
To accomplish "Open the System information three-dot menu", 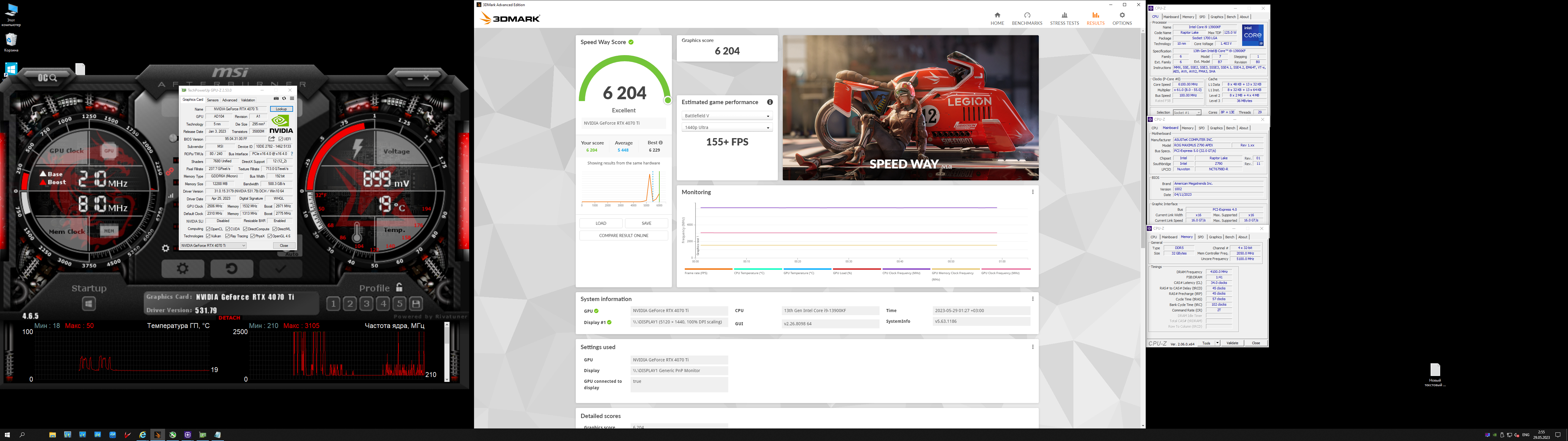I will coord(1032,299).
